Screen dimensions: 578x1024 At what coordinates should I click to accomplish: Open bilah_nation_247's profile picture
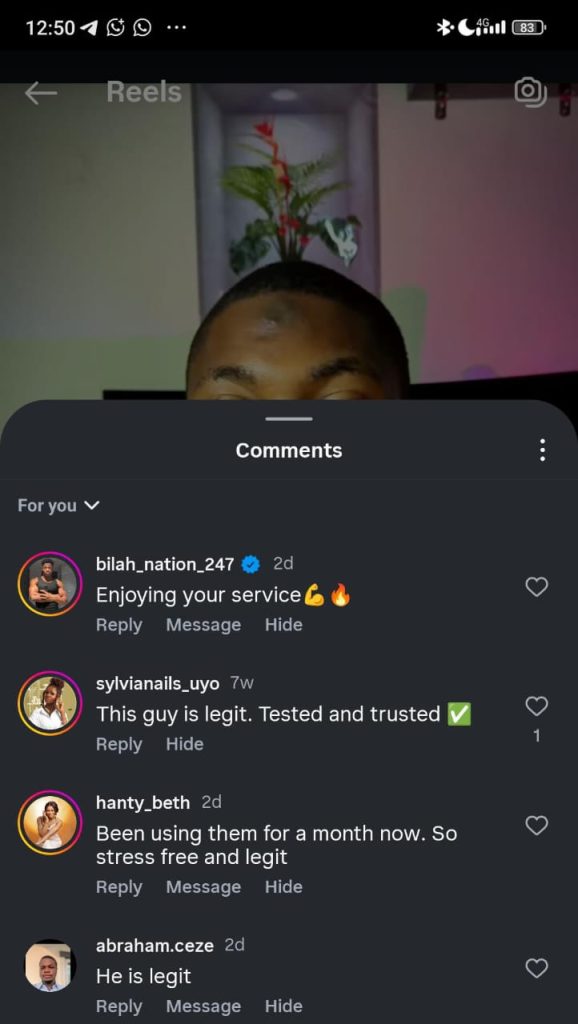coord(50,584)
